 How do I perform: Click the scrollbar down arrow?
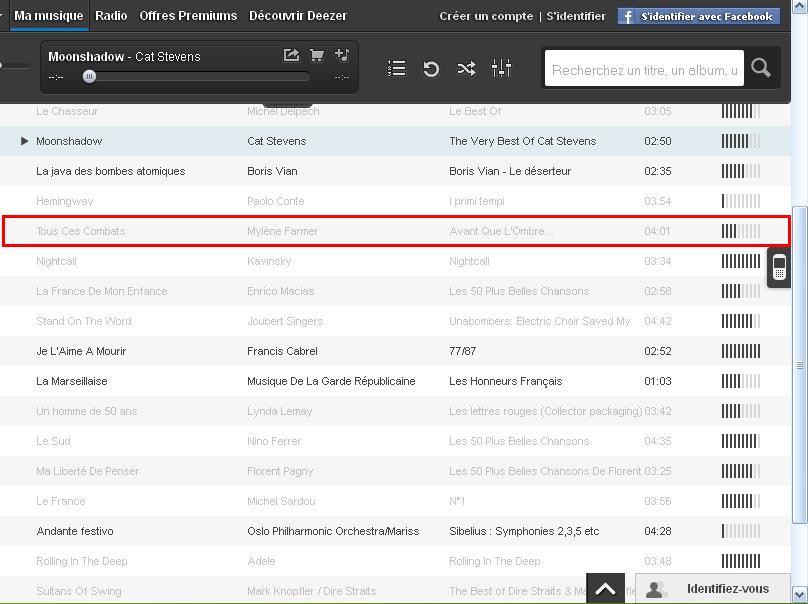(x=800, y=593)
